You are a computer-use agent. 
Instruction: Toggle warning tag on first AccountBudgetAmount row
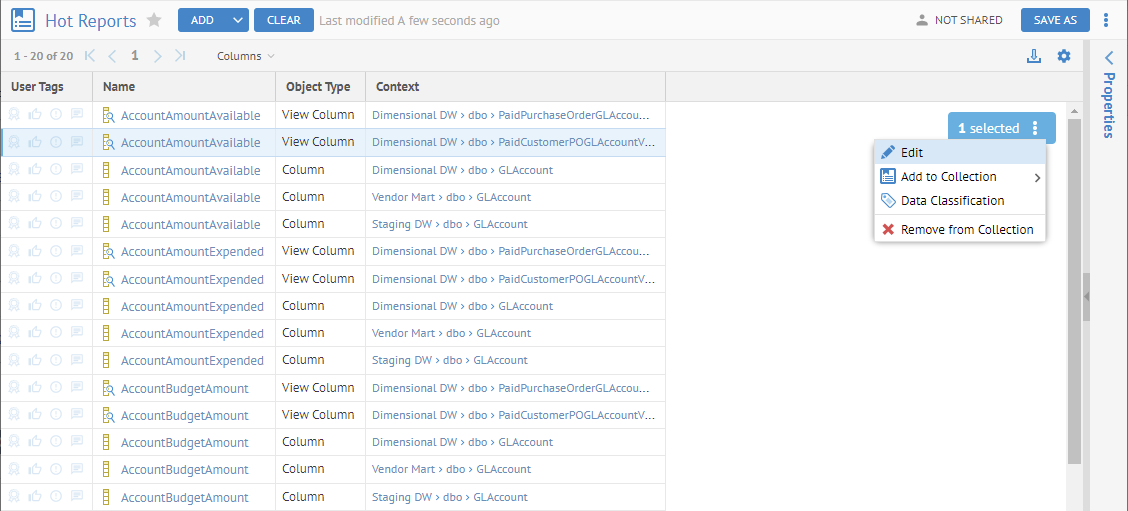coord(56,388)
